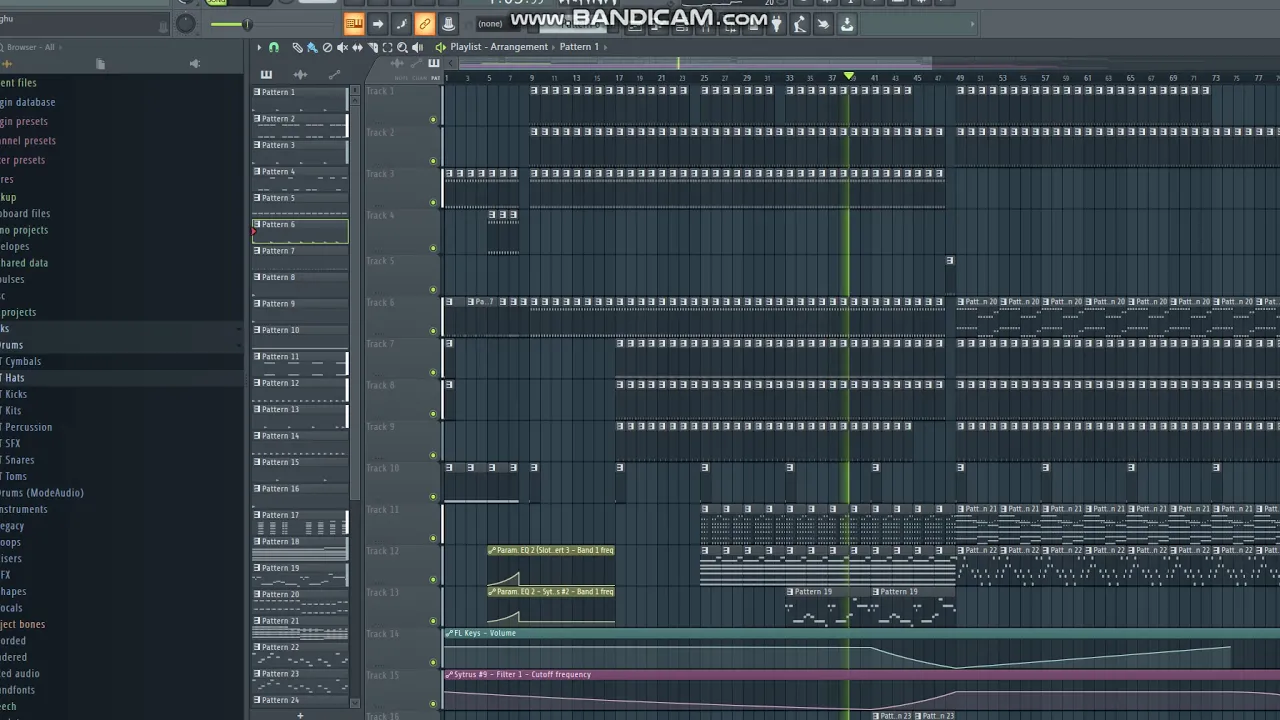The width and height of the screenshot is (1280, 720).
Task: Open the playlist options menu arrow
Action: coord(258,47)
